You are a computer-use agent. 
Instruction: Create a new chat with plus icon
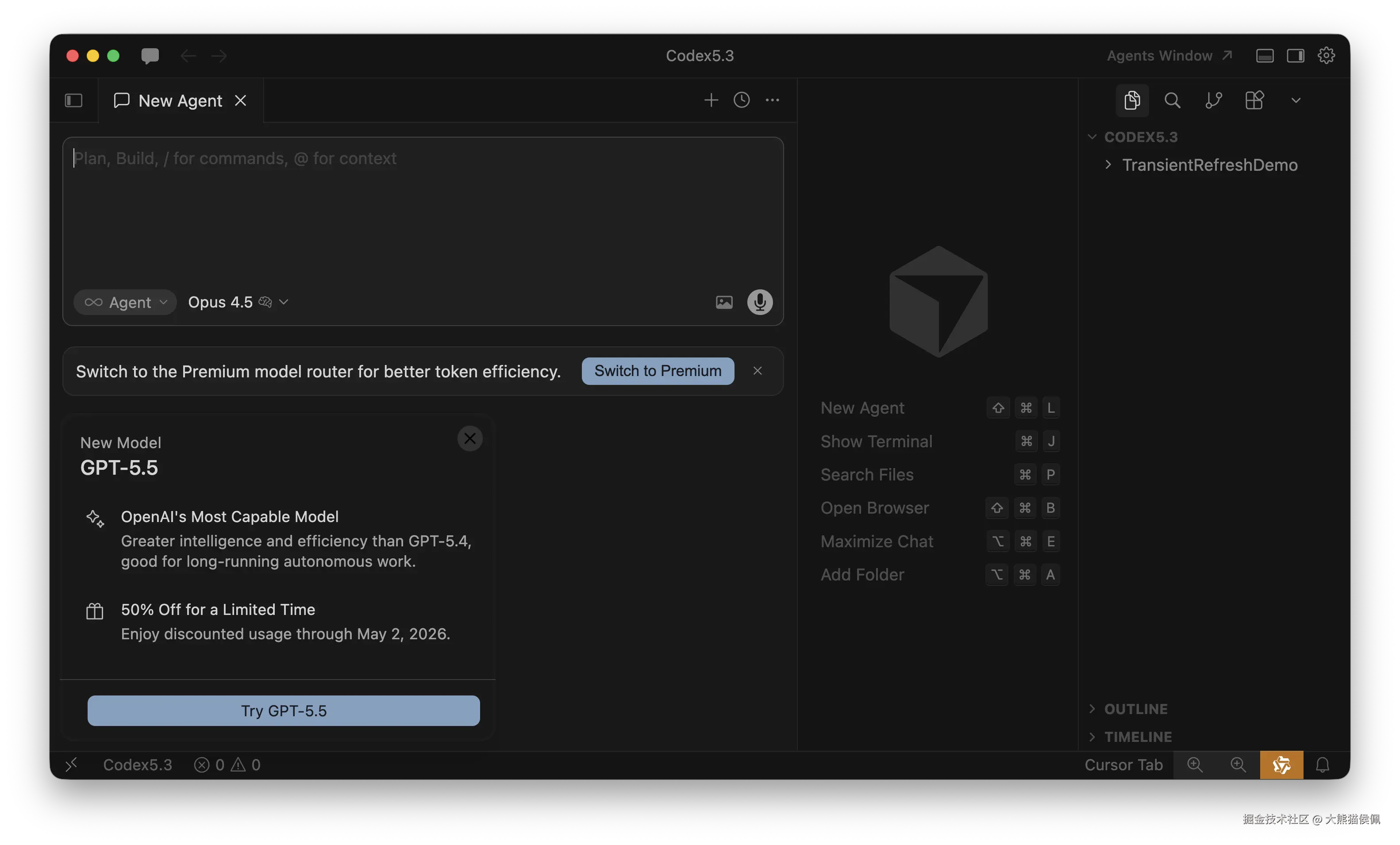click(x=711, y=100)
